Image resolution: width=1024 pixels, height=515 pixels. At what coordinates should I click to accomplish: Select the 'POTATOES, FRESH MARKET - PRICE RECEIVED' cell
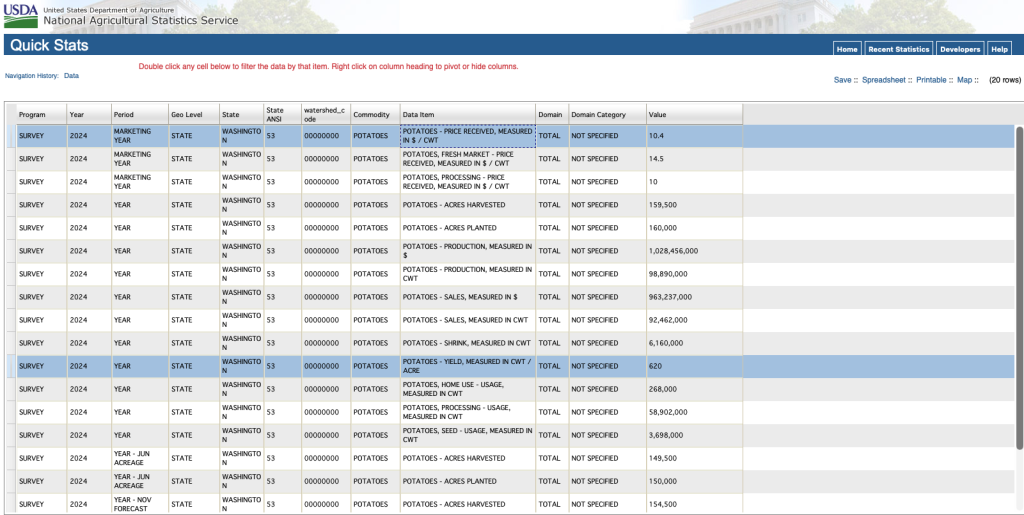pos(468,159)
